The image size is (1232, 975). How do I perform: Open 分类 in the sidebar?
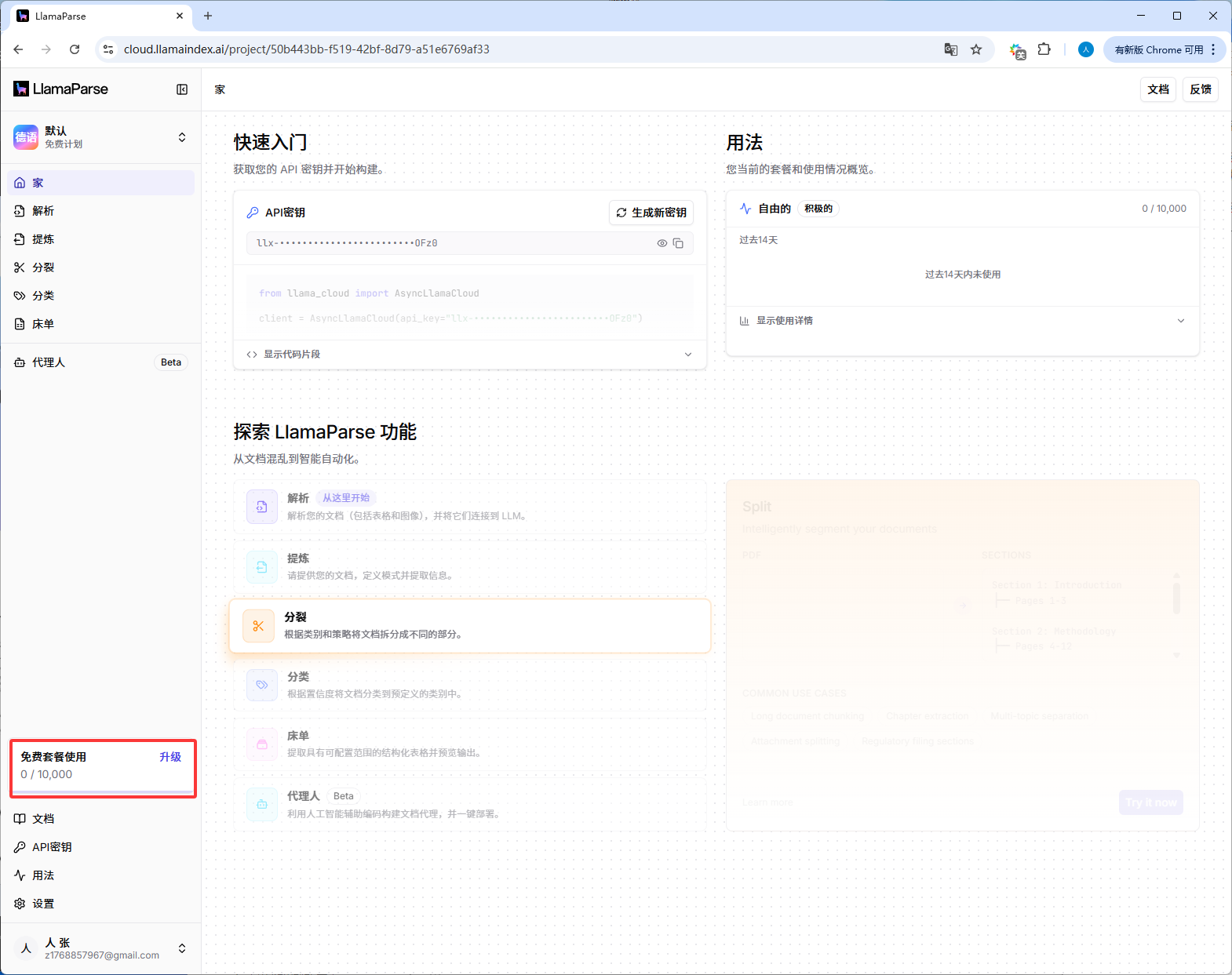tap(100, 296)
